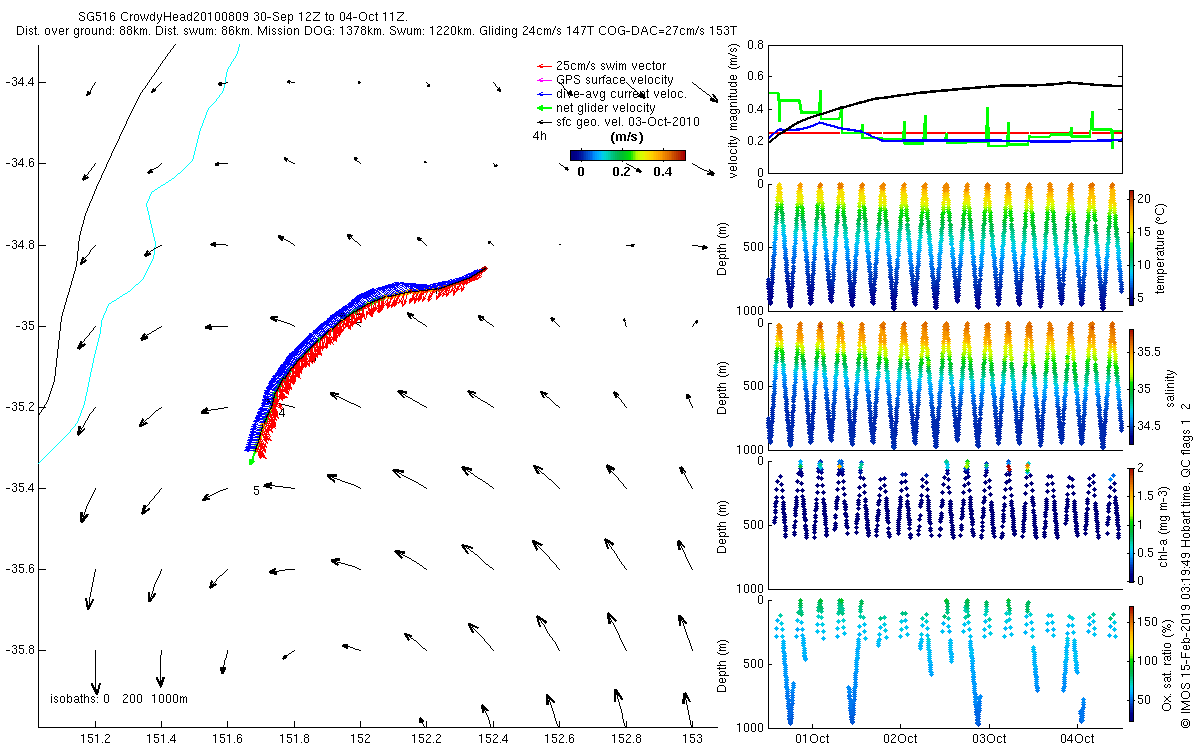Viewport: 1200px width, 750px height.
Task: Click the '-34.4' latitude tick label
Action: coord(21,81)
